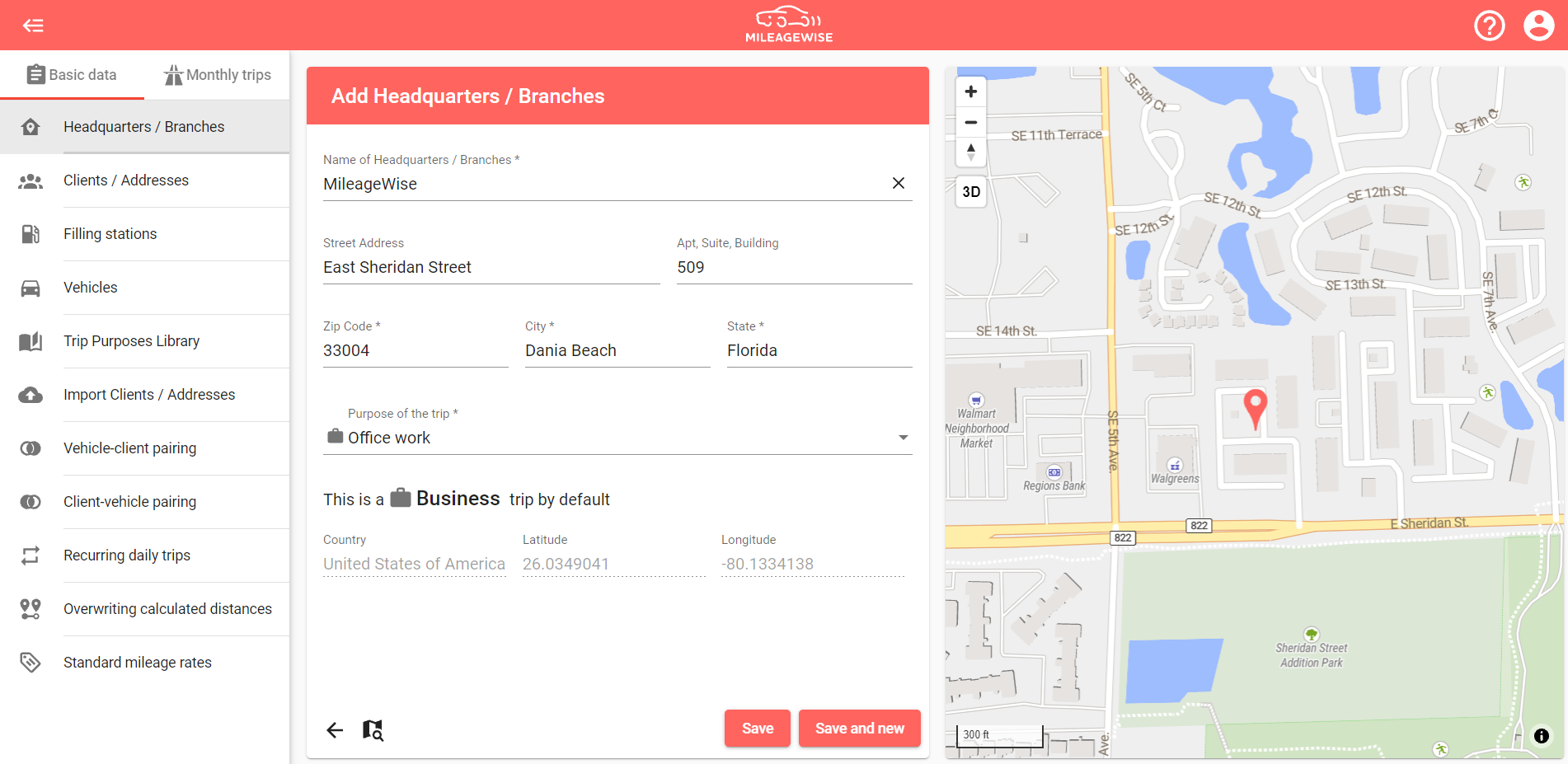Zoom in on the map
Screen dimensions: 1568x764
[971, 91]
